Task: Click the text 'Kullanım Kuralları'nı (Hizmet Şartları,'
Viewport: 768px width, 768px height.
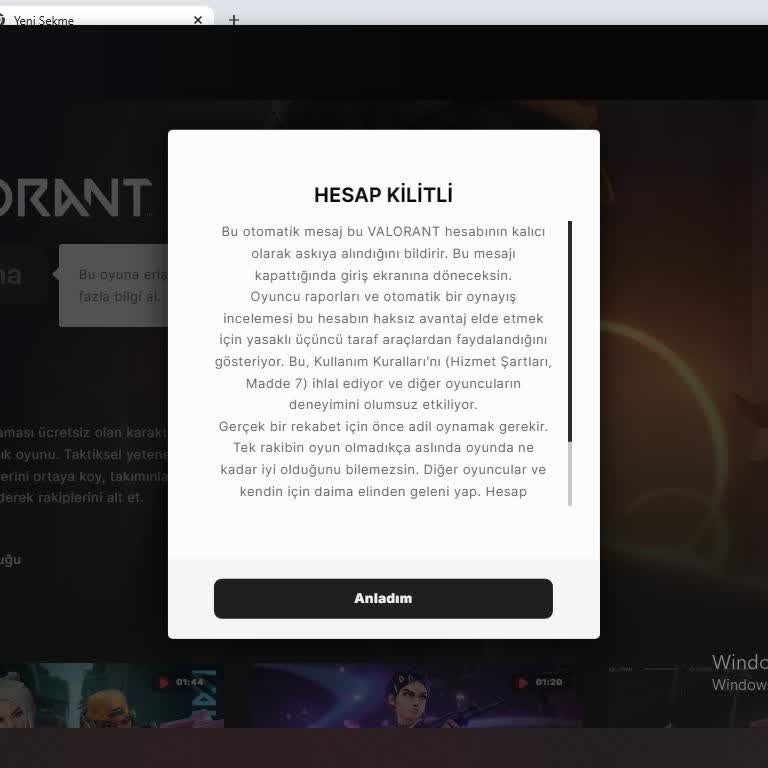Action: [432, 361]
